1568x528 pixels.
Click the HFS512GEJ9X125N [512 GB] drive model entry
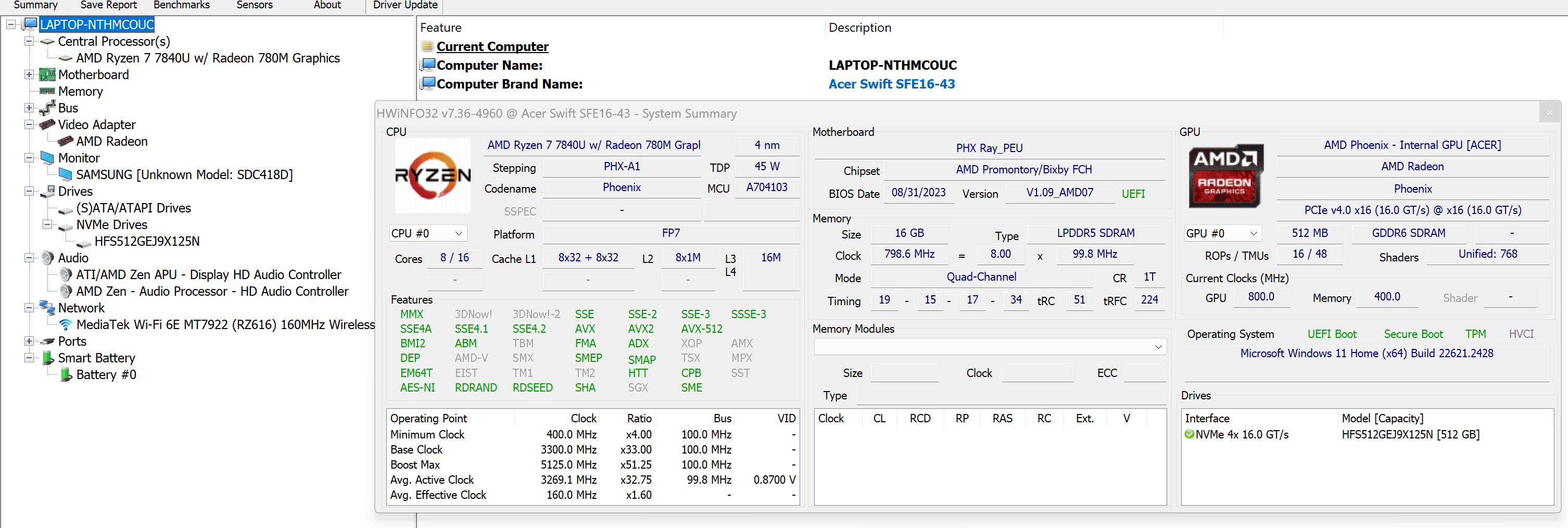[1410, 434]
